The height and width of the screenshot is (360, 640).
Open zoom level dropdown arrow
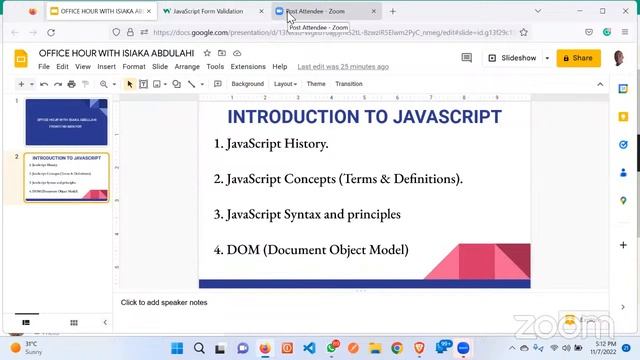click(x=114, y=84)
